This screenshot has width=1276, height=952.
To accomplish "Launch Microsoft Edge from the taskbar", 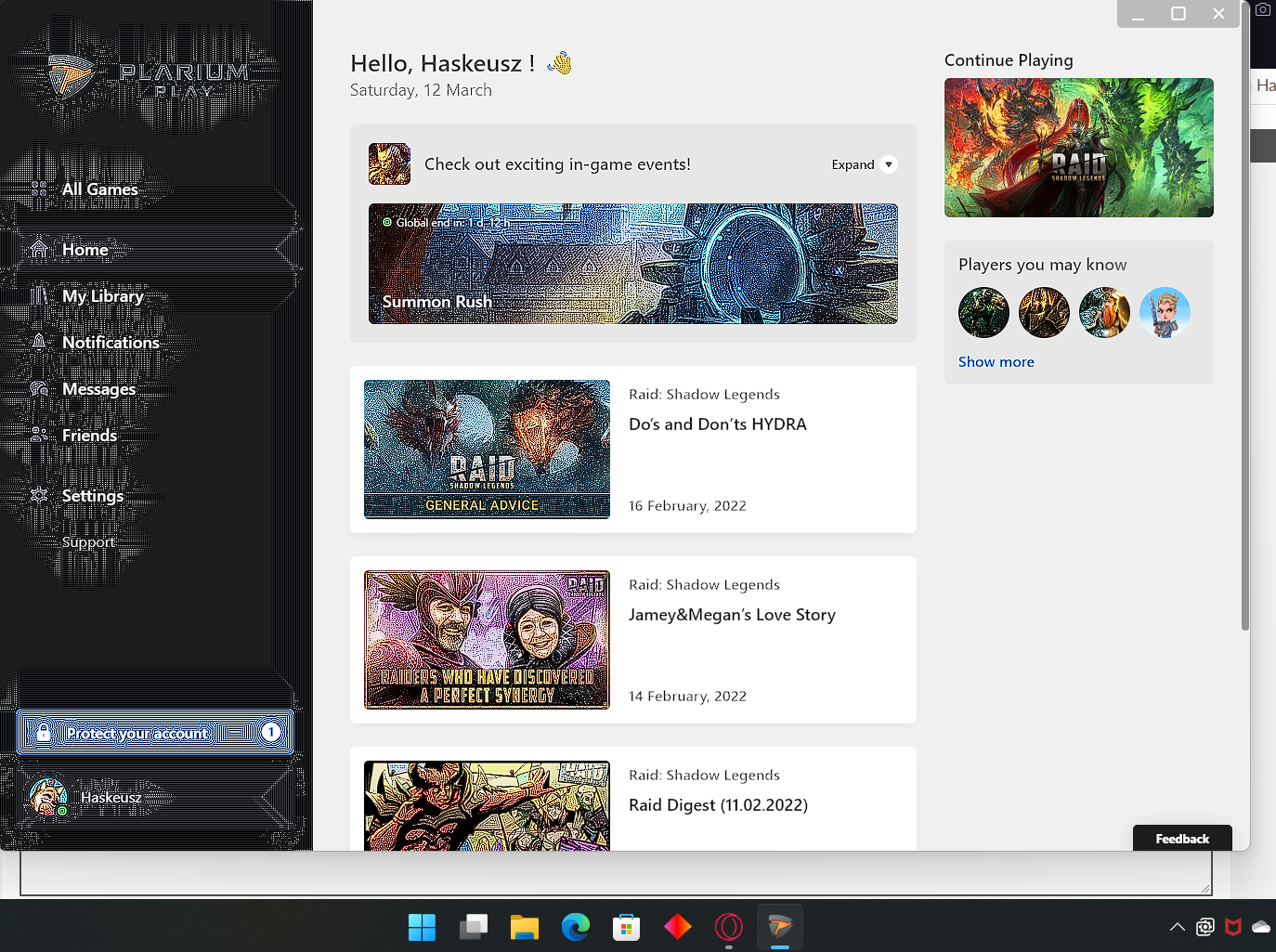I will pyautogui.click(x=576, y=927).
